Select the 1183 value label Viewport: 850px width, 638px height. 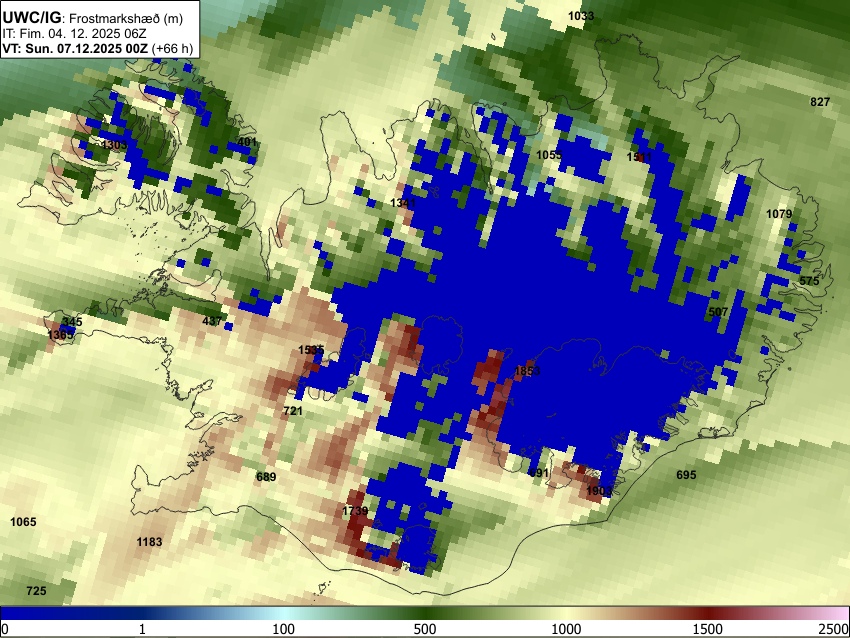pos(149,542)
